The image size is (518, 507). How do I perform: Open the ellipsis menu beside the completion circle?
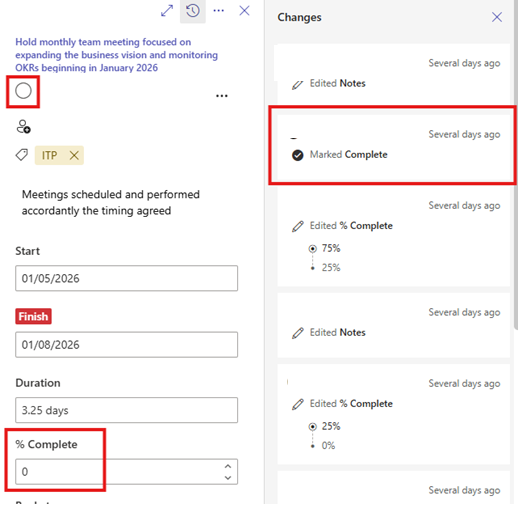pos(222,96)
